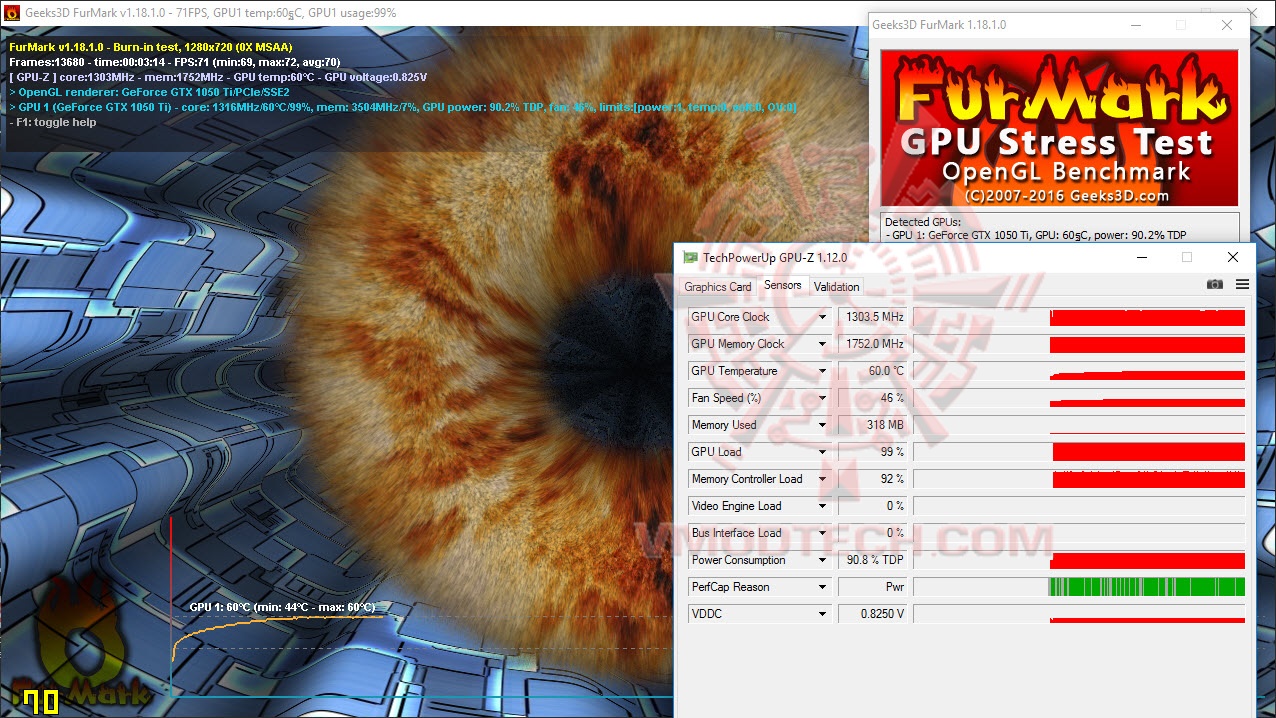Click the GPU 1 temperature graph label
Image resolution: width=1276 pixels, height=718 pixels.
282,607
